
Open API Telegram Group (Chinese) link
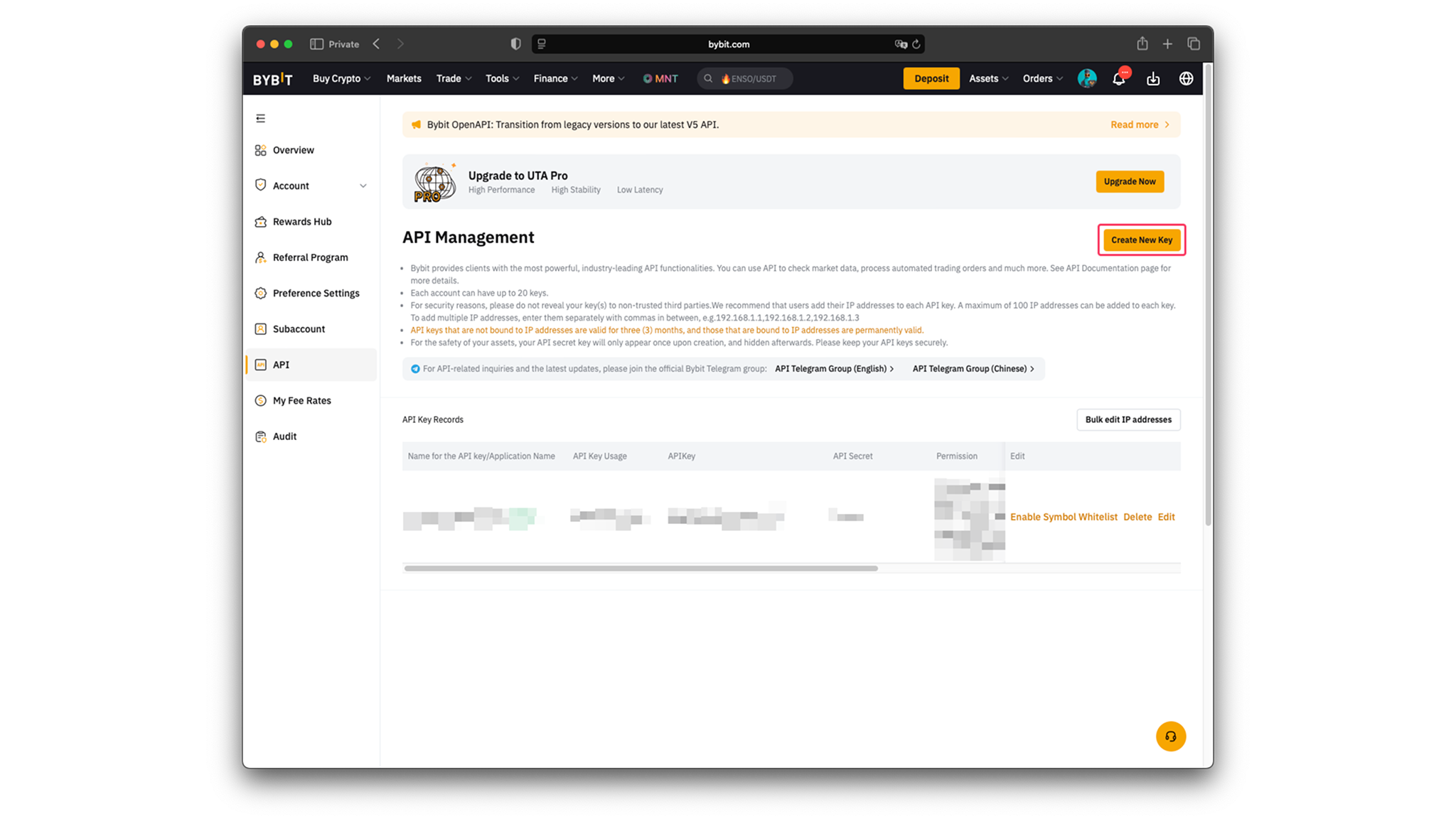pos(973,369)
